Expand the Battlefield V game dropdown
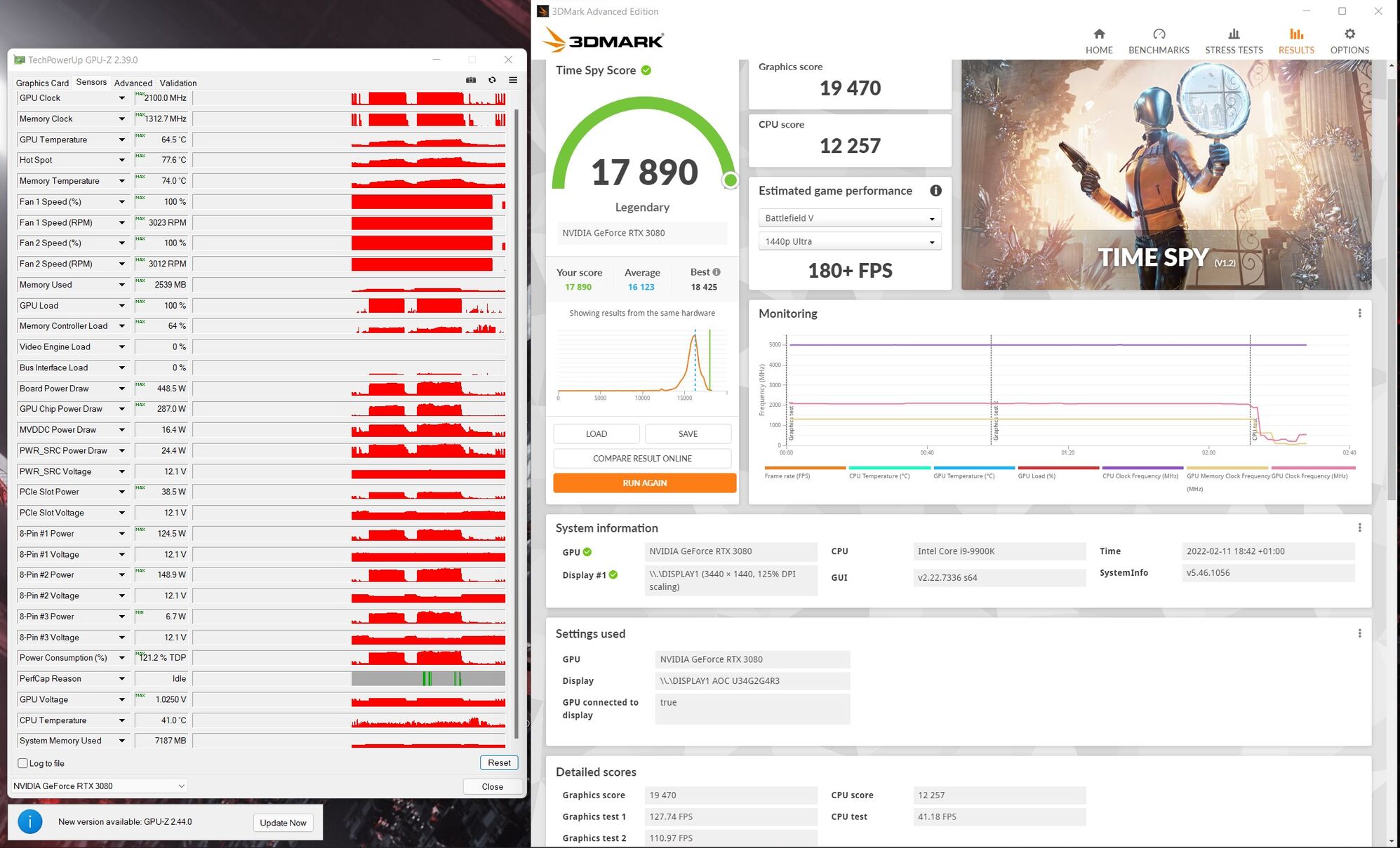The width and height of the screenshot is (1400, 848). [x=849, y=218]
